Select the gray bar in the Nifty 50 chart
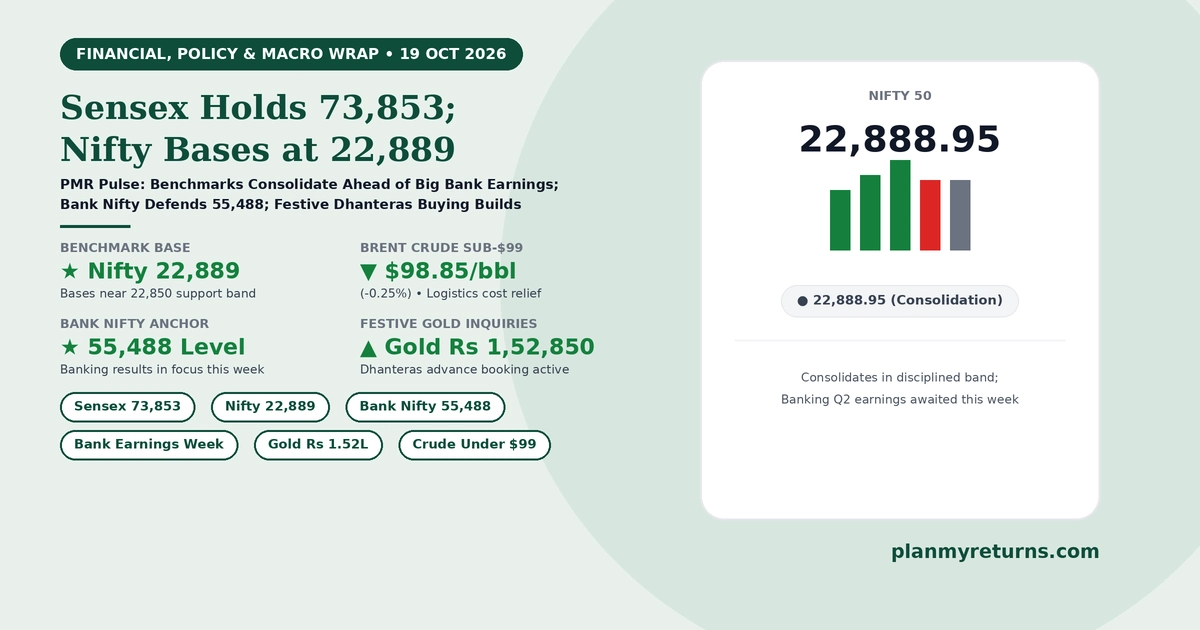This screenshot has width=1200, height=630. click(x=960, y=215)
